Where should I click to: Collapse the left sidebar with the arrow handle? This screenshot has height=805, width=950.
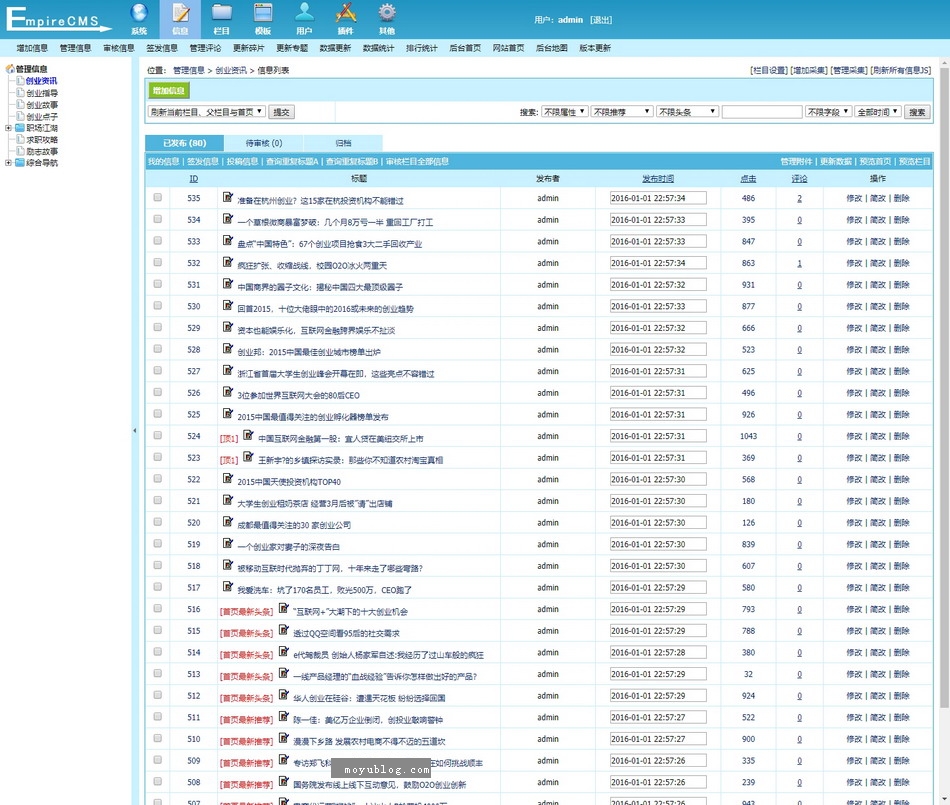click(x=135, y=431)
